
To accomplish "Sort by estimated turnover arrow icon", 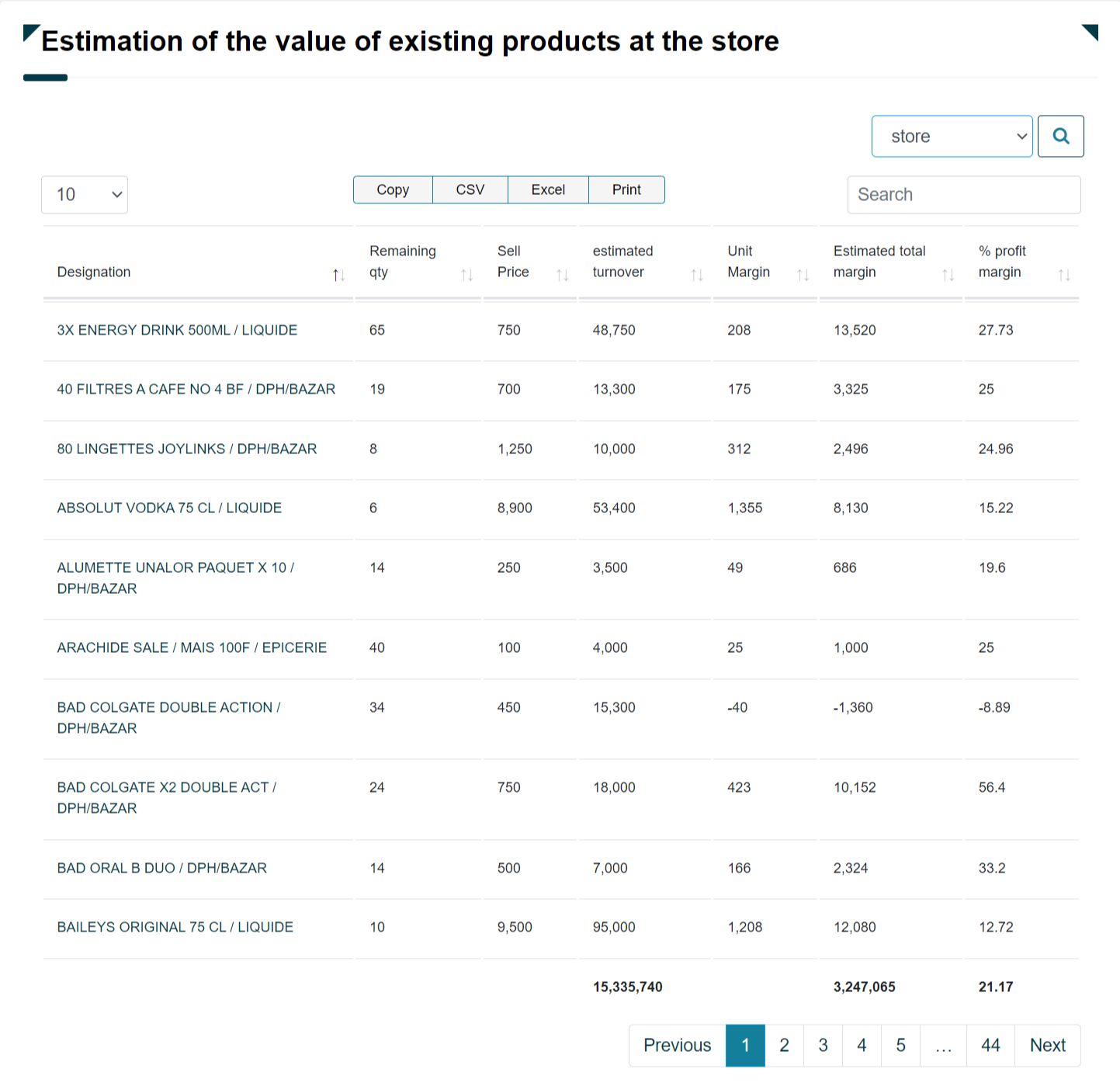I will (x=697, y=275).
